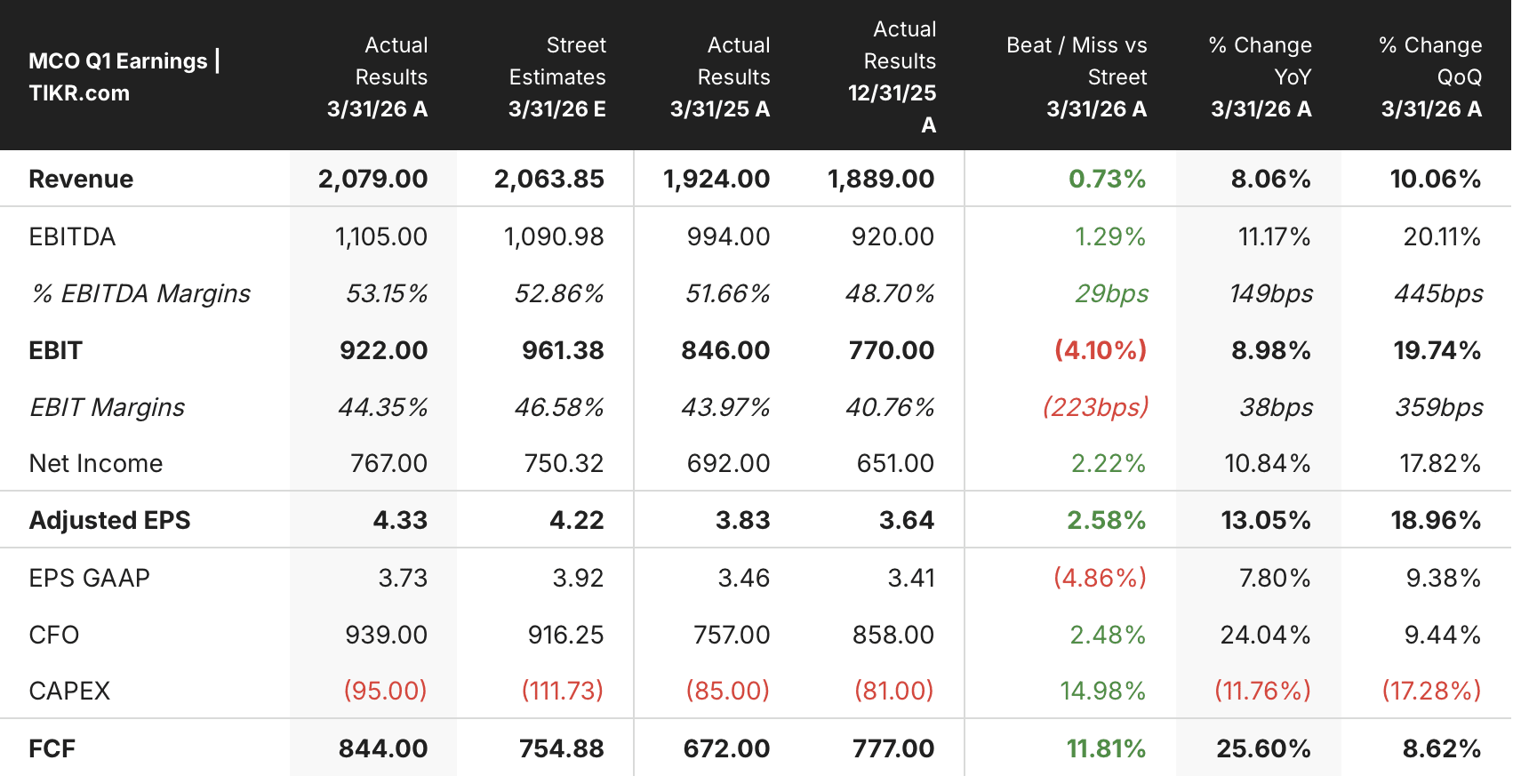Click Adjusted EPS QoQ 18.96%

tap(1436, 520)
